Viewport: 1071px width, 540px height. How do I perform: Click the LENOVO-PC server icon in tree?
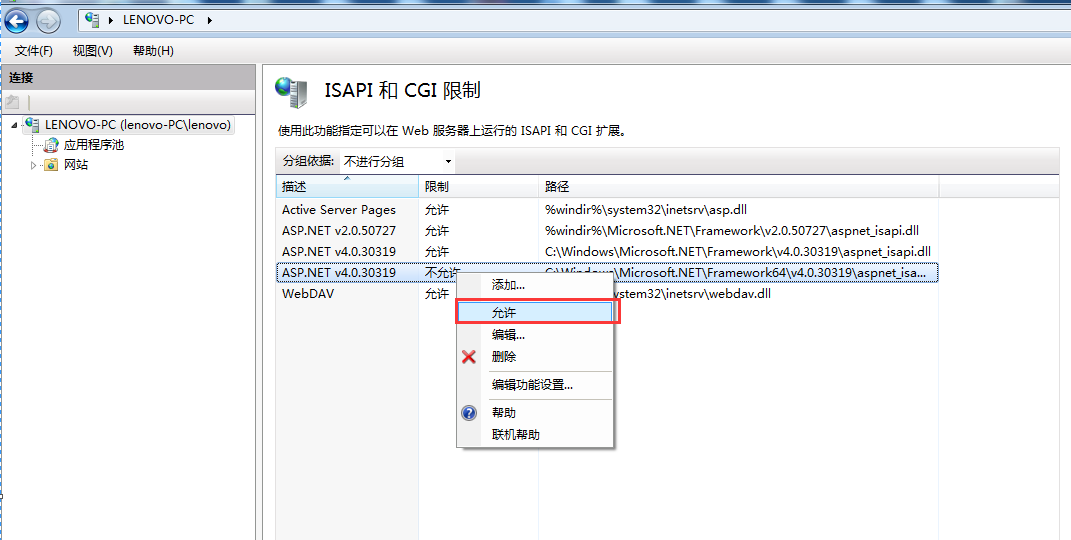click(33, 125)
